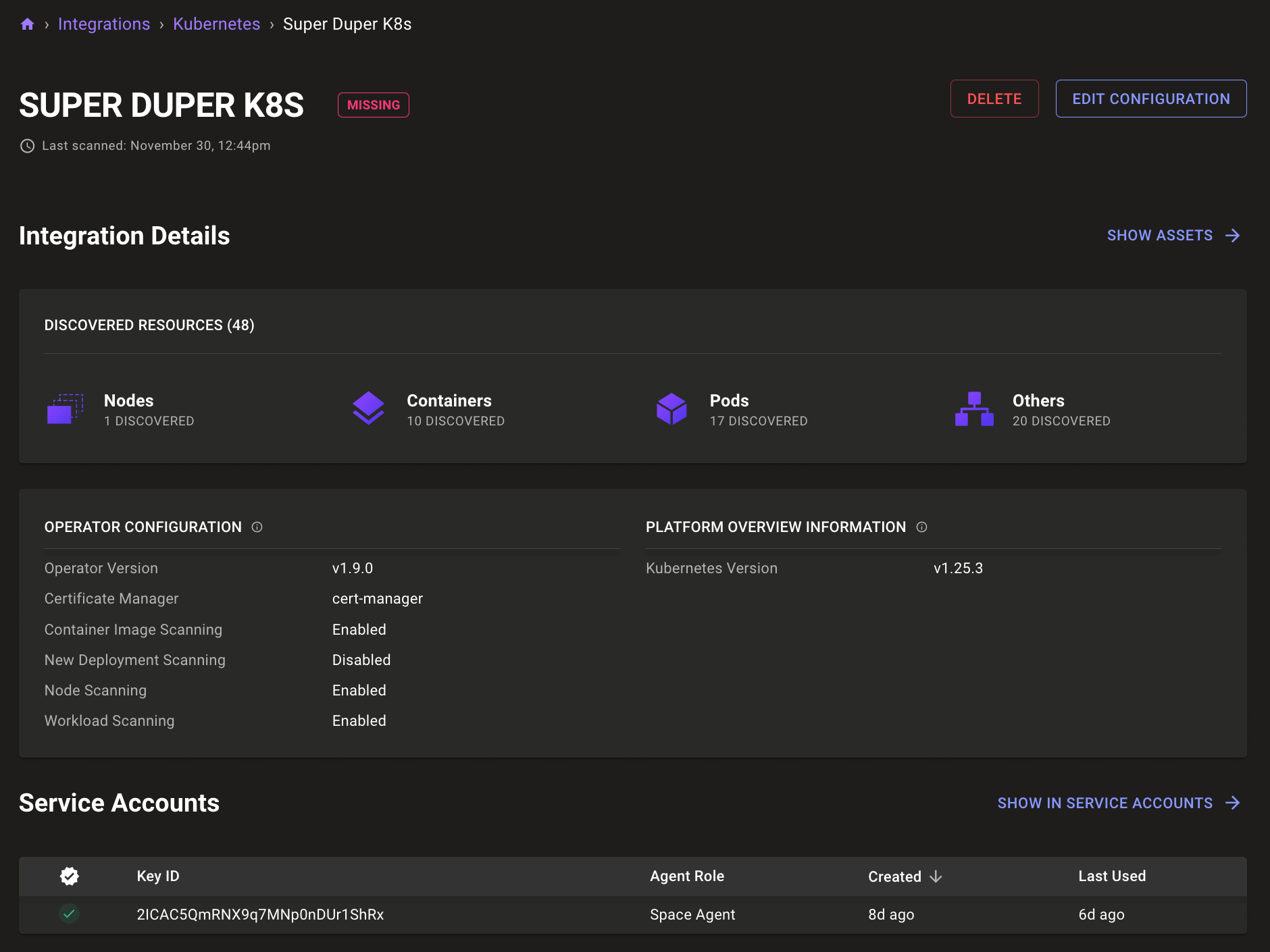Toggle New Deployment Scanning setting

coord(361,660)
